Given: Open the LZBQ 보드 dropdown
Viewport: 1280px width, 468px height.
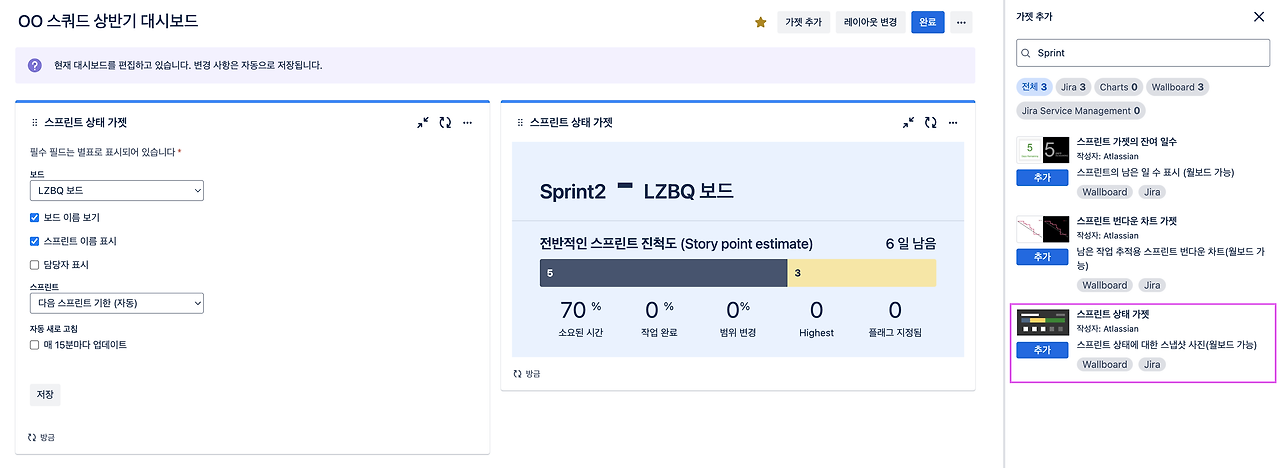Looking at the screenshot, I should tap(117, 190).
